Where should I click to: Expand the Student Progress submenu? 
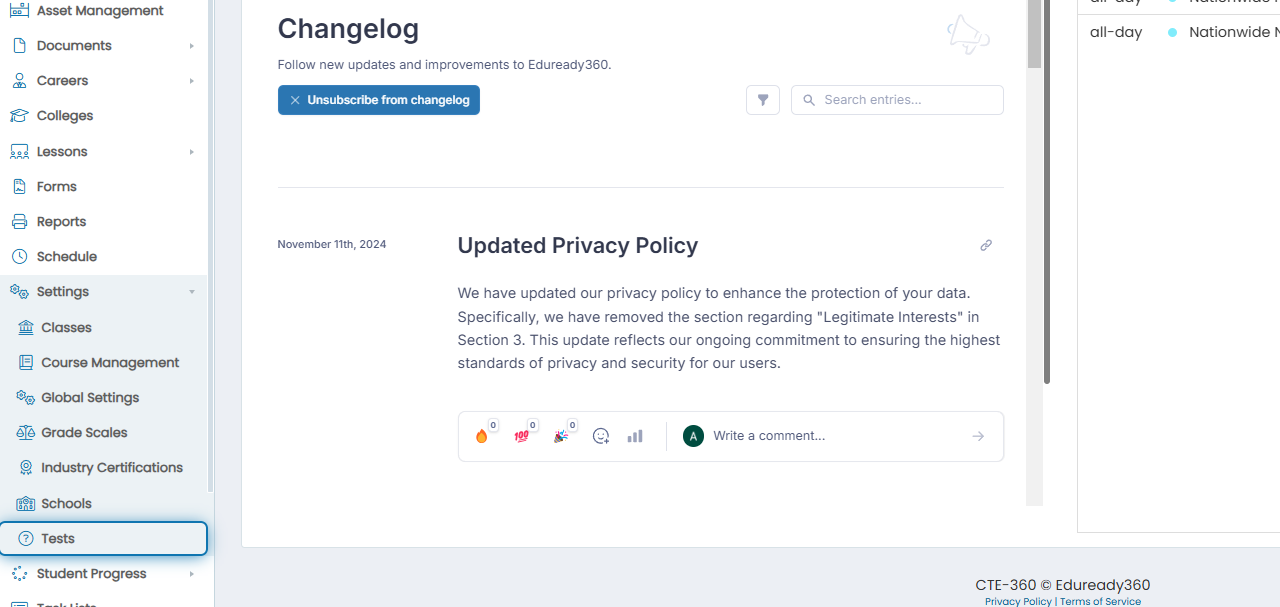[191, 574]
